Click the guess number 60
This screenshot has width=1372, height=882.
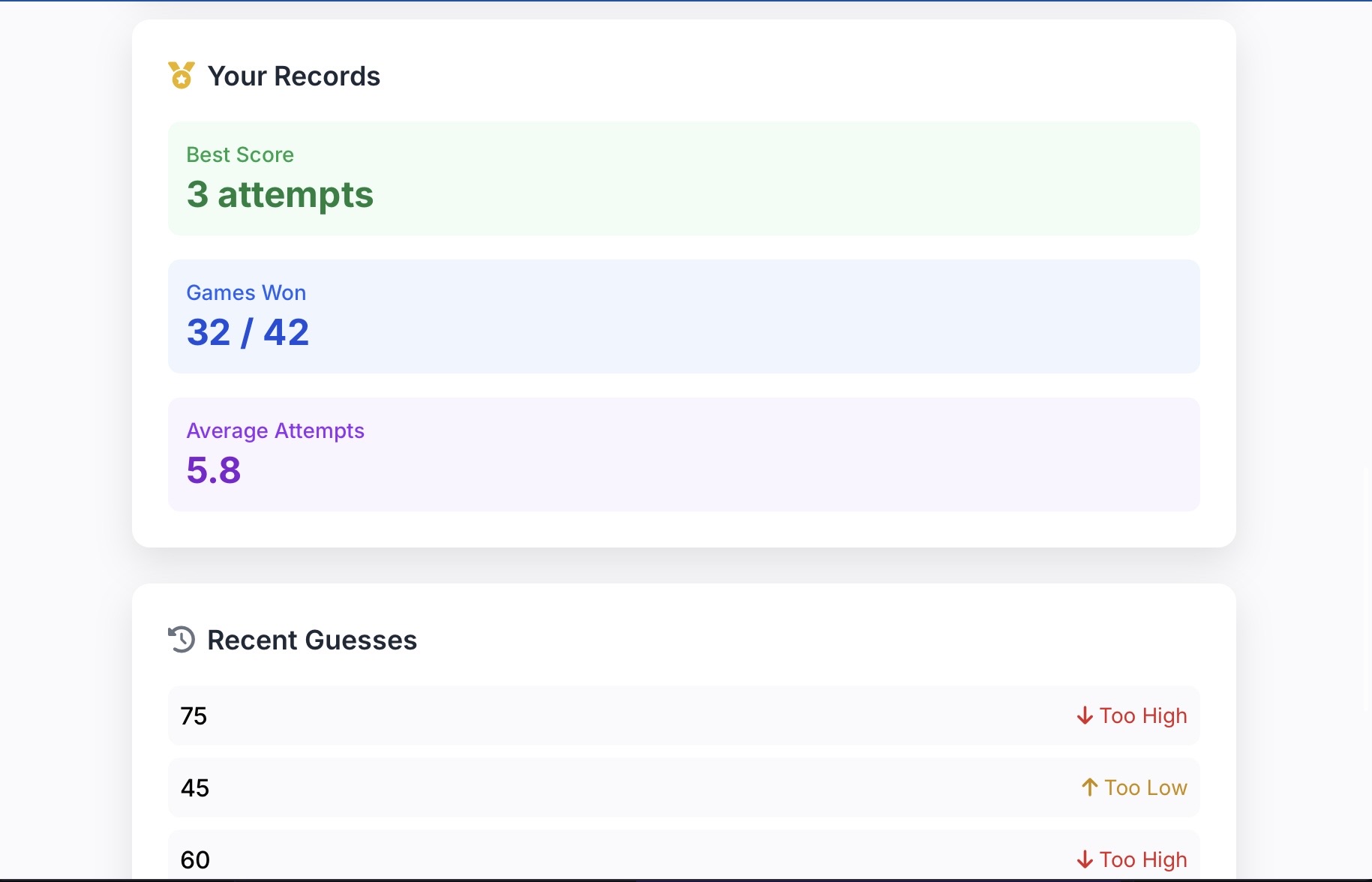pyautogui.click(x=195, y=860)
